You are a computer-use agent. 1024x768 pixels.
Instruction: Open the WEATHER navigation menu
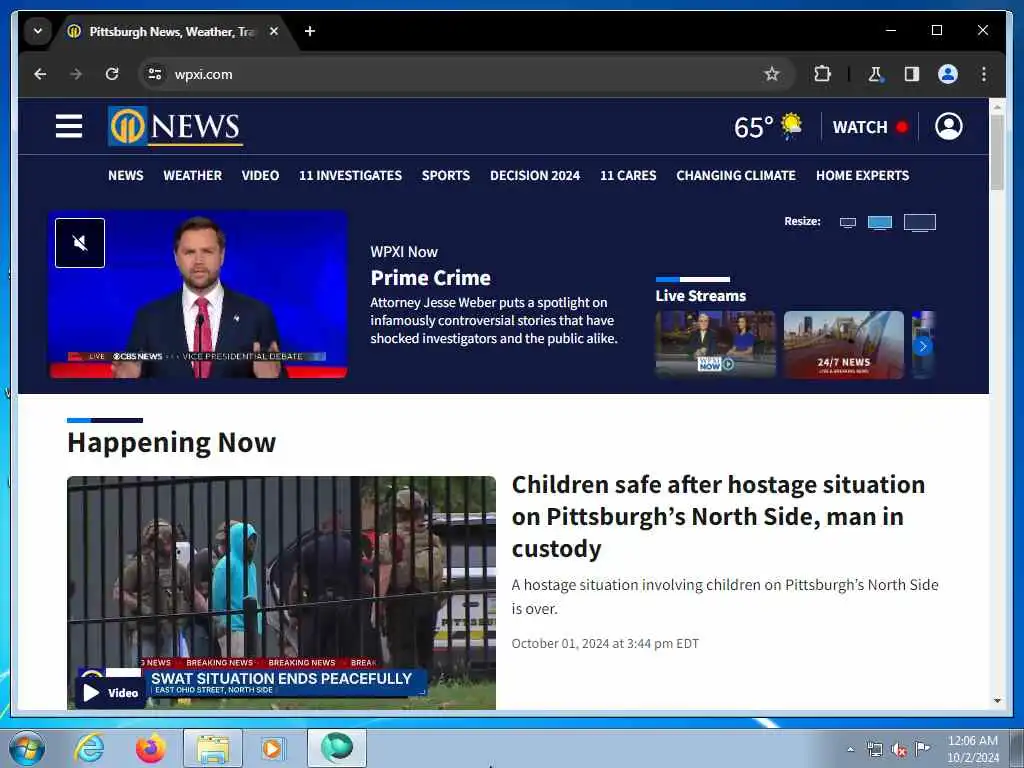[x=193, y=176]
